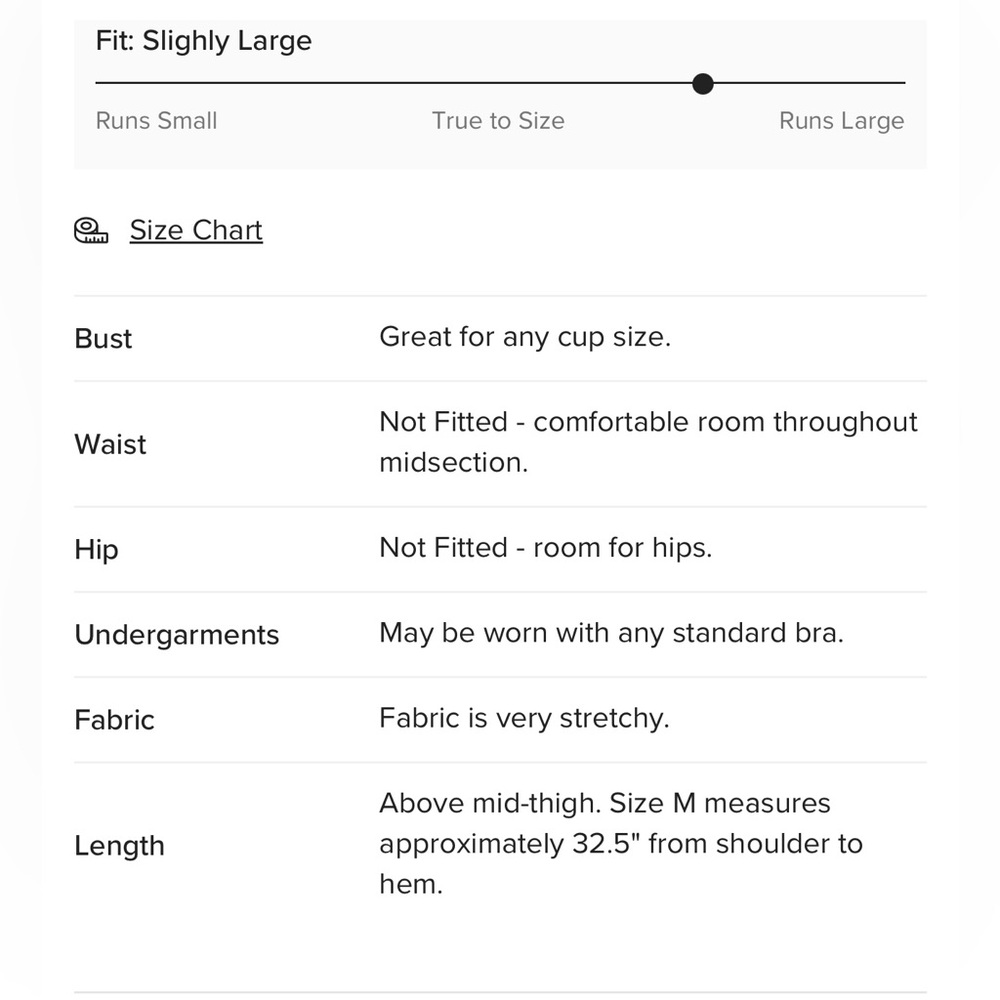
Task: Click the Fabric row label
Action: pyautogui.click(x=114, y=720)
